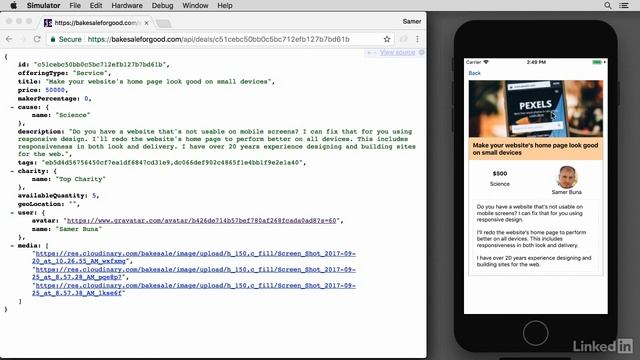This screenshot has width=640, height=360.
Task: Open media link ending in lkse6f
Action: [194, 289]
